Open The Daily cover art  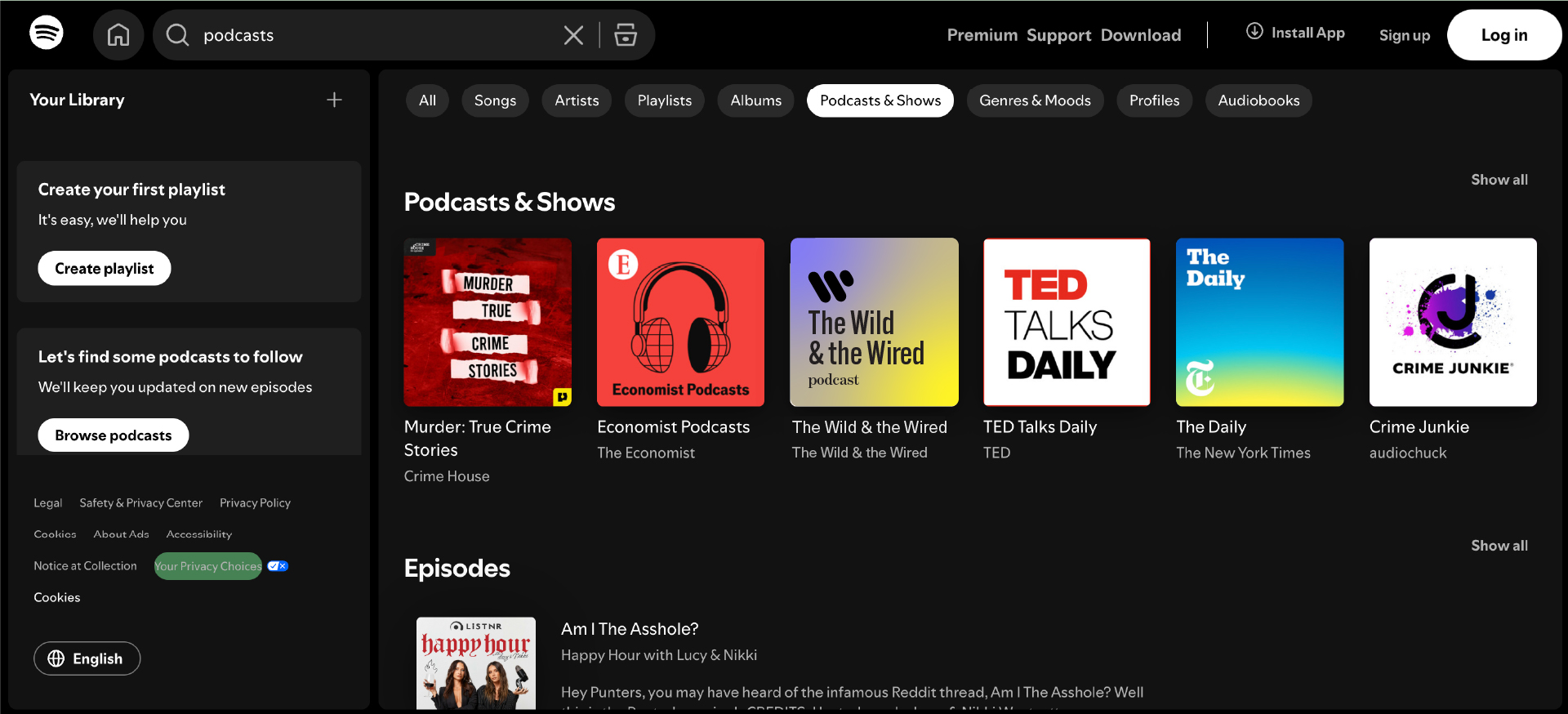[x=1259, y=322]
